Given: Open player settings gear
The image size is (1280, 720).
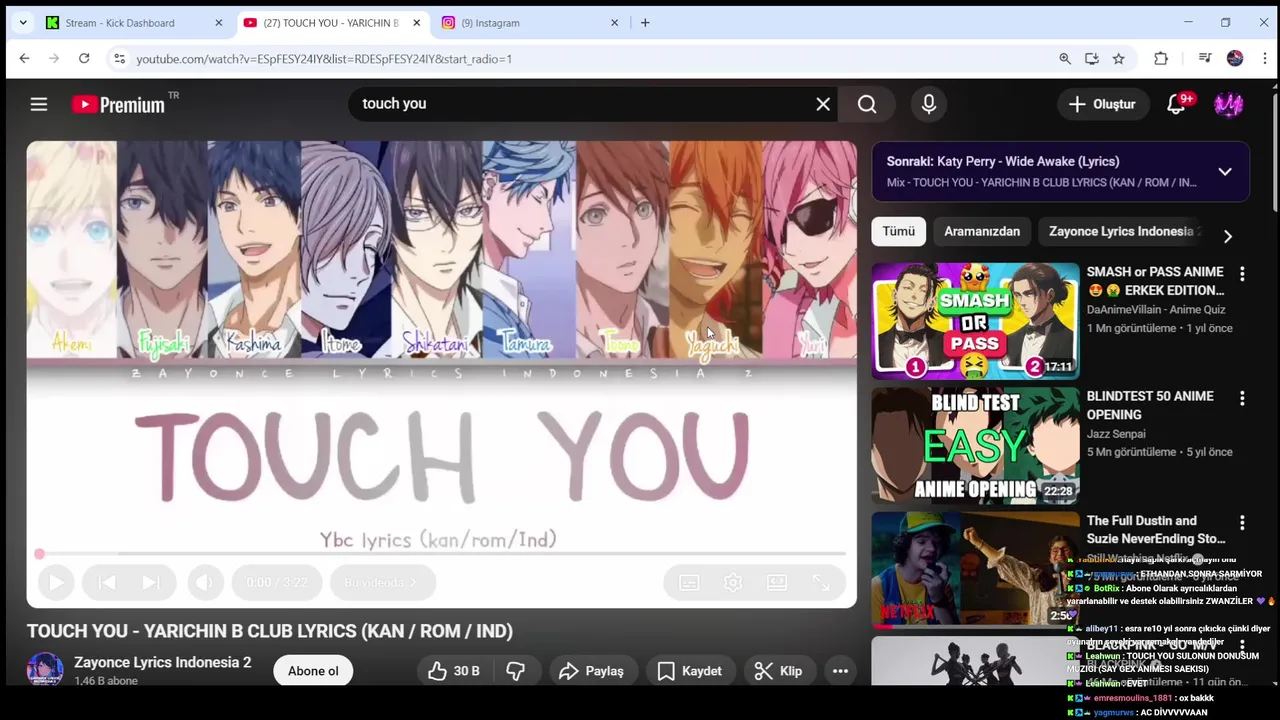Looking at the screenshot, I should 733,582.
